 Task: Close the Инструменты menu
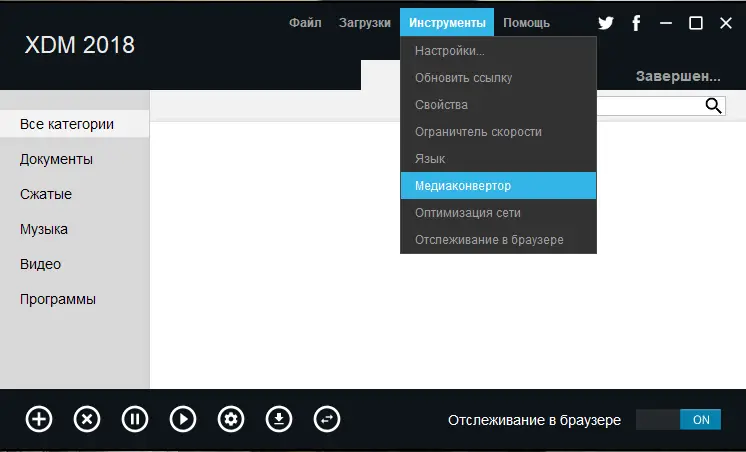447,22
